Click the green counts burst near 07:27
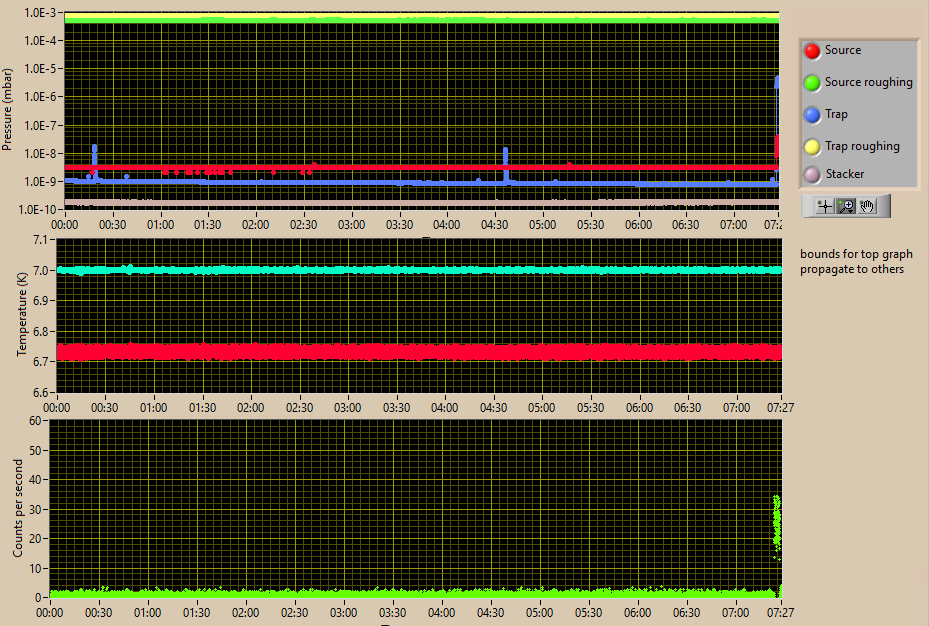Viewport: 929px width, 626px height. [x=776, y=526]
